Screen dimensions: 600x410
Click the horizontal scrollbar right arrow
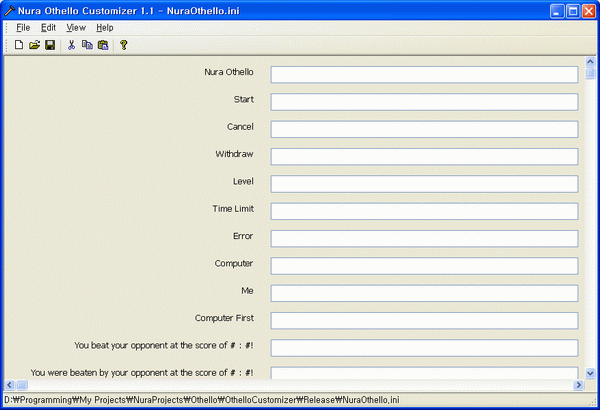click(x=578, y=385)
